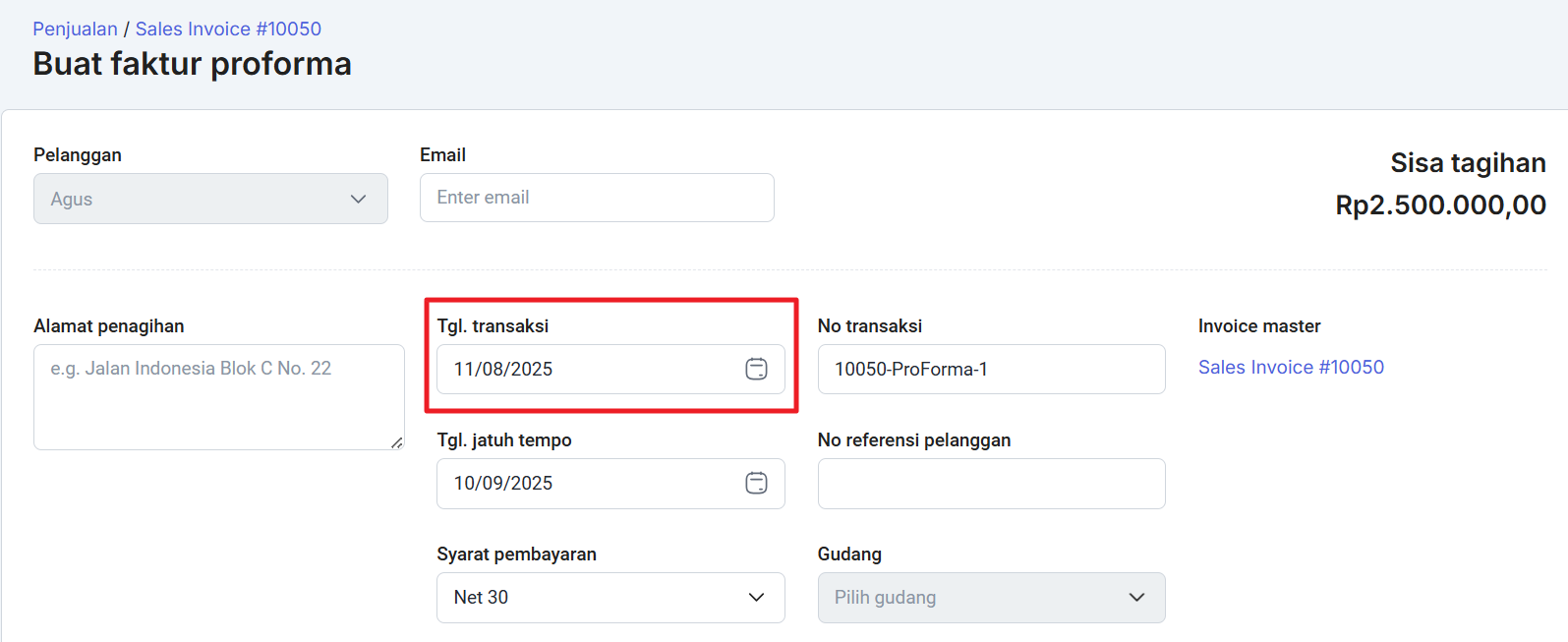Focus the Enter email input field
Viewport: 1568px width, 642px height.
click(597, 198)
